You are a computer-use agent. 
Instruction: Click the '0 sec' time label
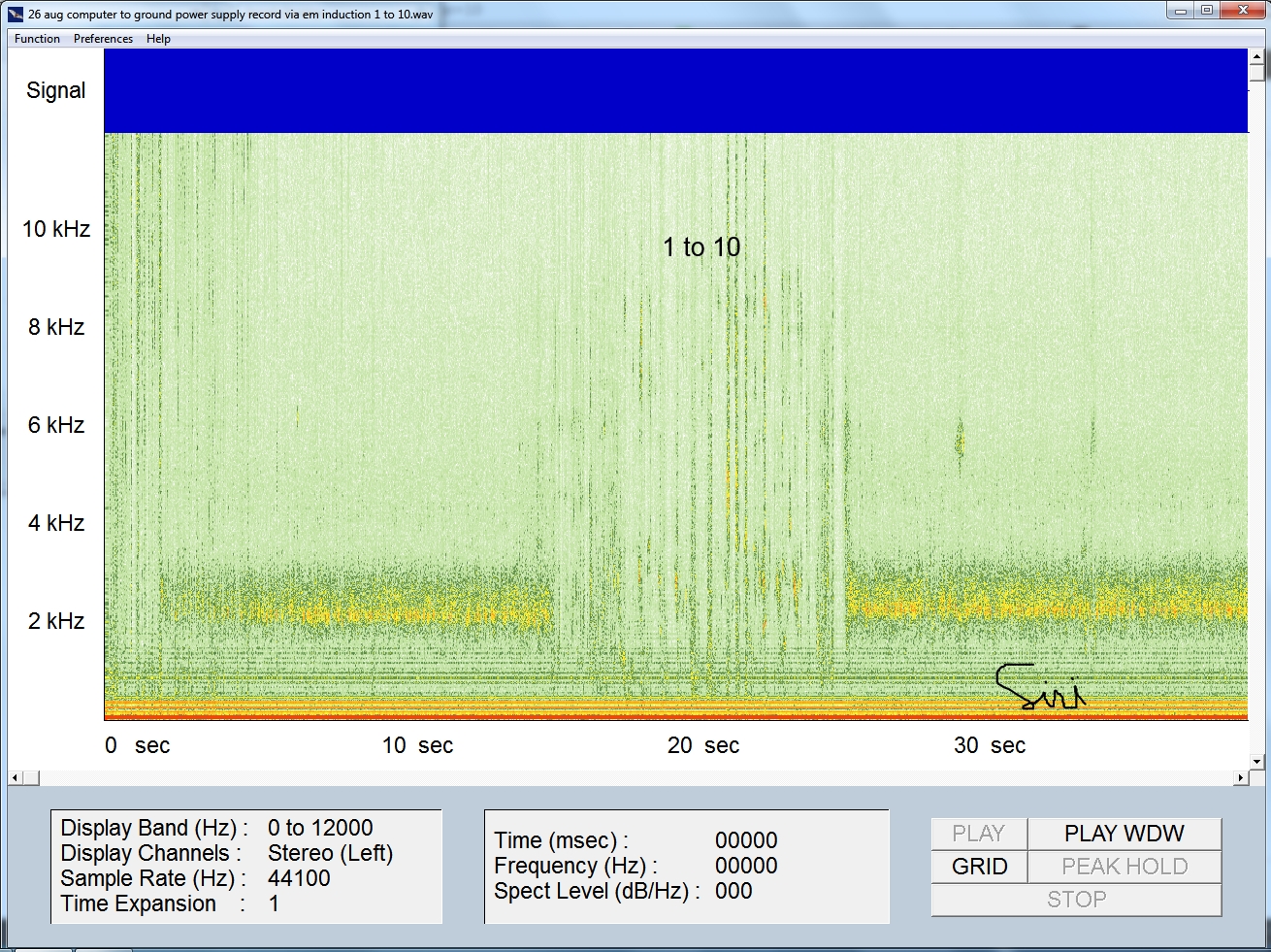pyautogui.click(x=138, y=745)
